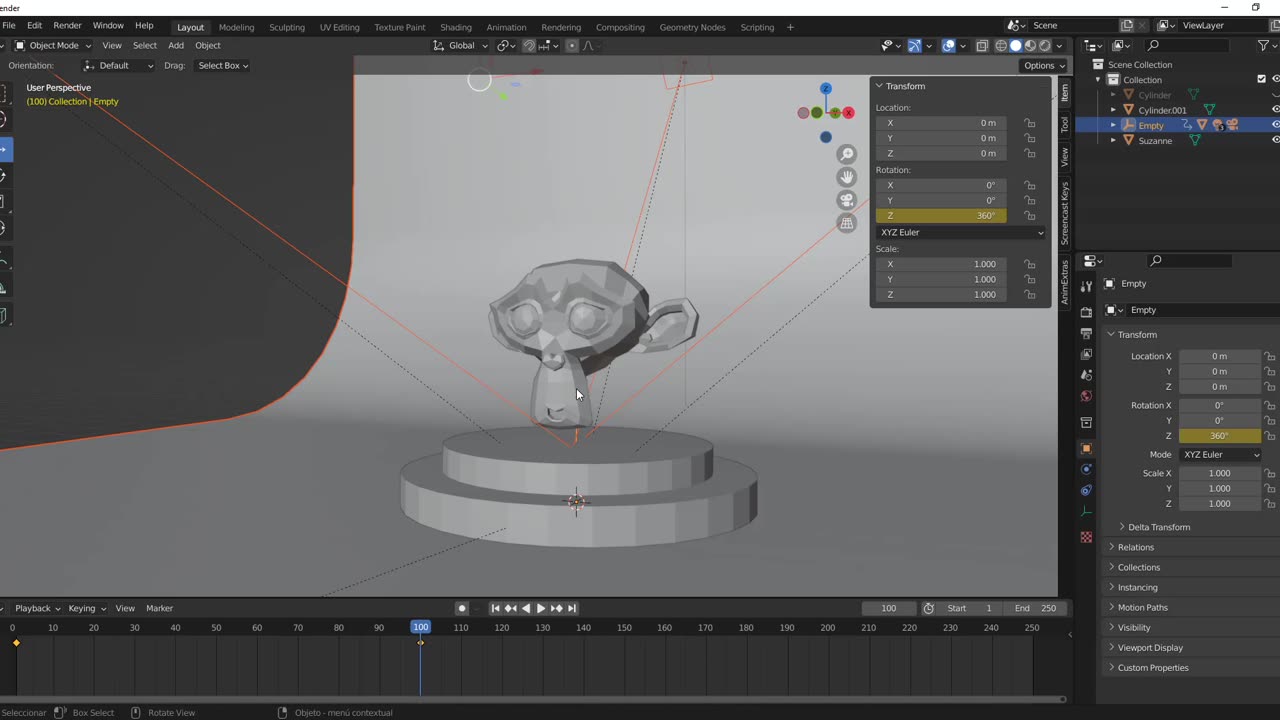
Task: Hide Cylinder.001 with its eye icon
Action: pos(1275,110)
